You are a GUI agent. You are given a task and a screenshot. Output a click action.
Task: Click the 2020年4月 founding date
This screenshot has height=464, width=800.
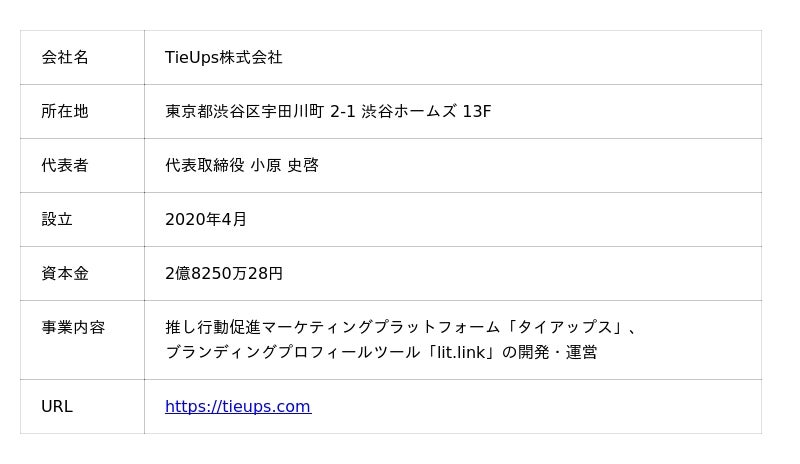(206, 219)
